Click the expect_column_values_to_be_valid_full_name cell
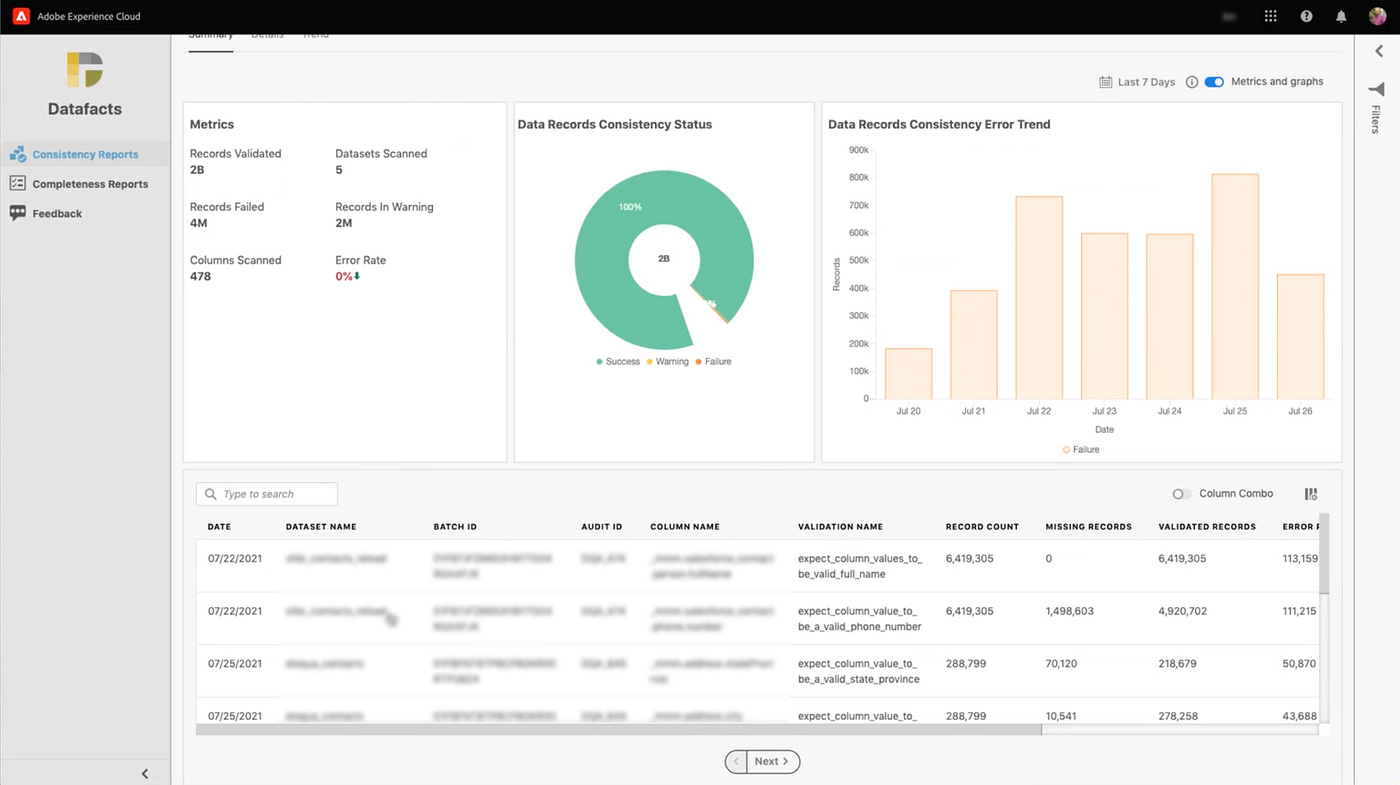The height and width of the screenshot is (785, 1400). pyautogui.click(x=860, y=566)
